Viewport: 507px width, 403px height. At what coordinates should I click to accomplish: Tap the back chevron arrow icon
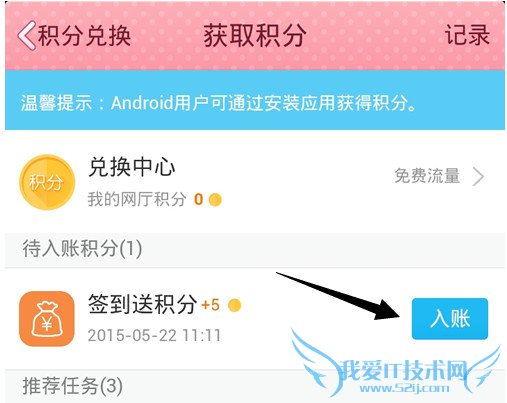click(x=27, y=36)
